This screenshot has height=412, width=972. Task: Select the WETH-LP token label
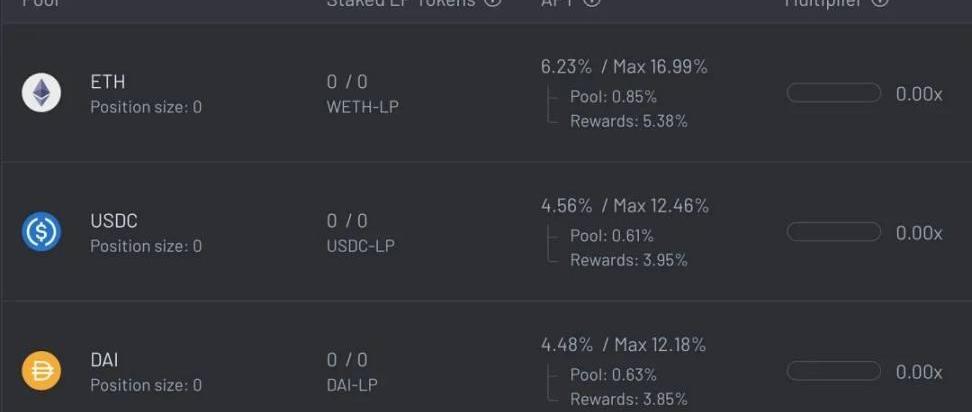point(362,107)
